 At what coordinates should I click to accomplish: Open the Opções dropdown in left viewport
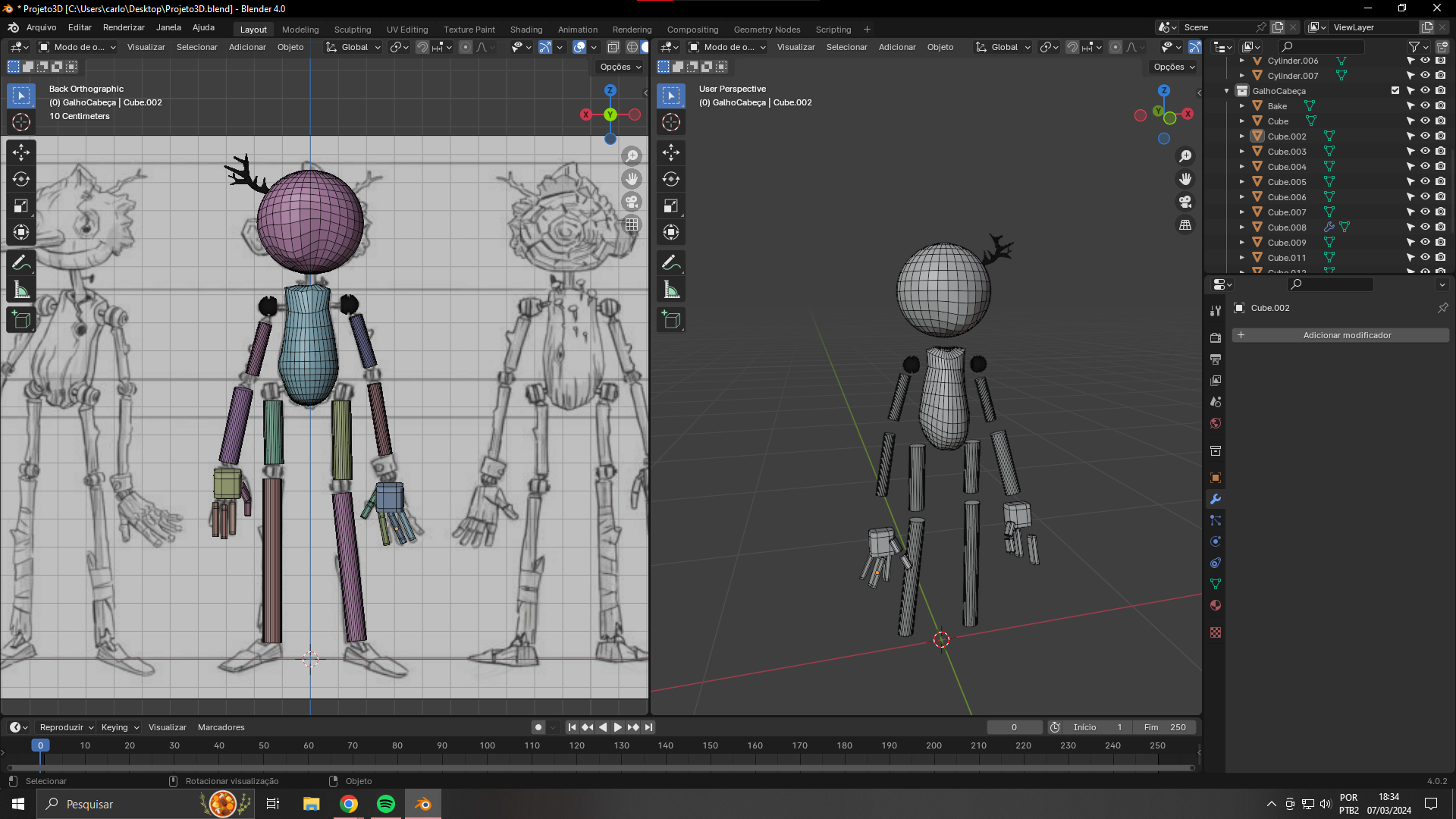(620, 67)
